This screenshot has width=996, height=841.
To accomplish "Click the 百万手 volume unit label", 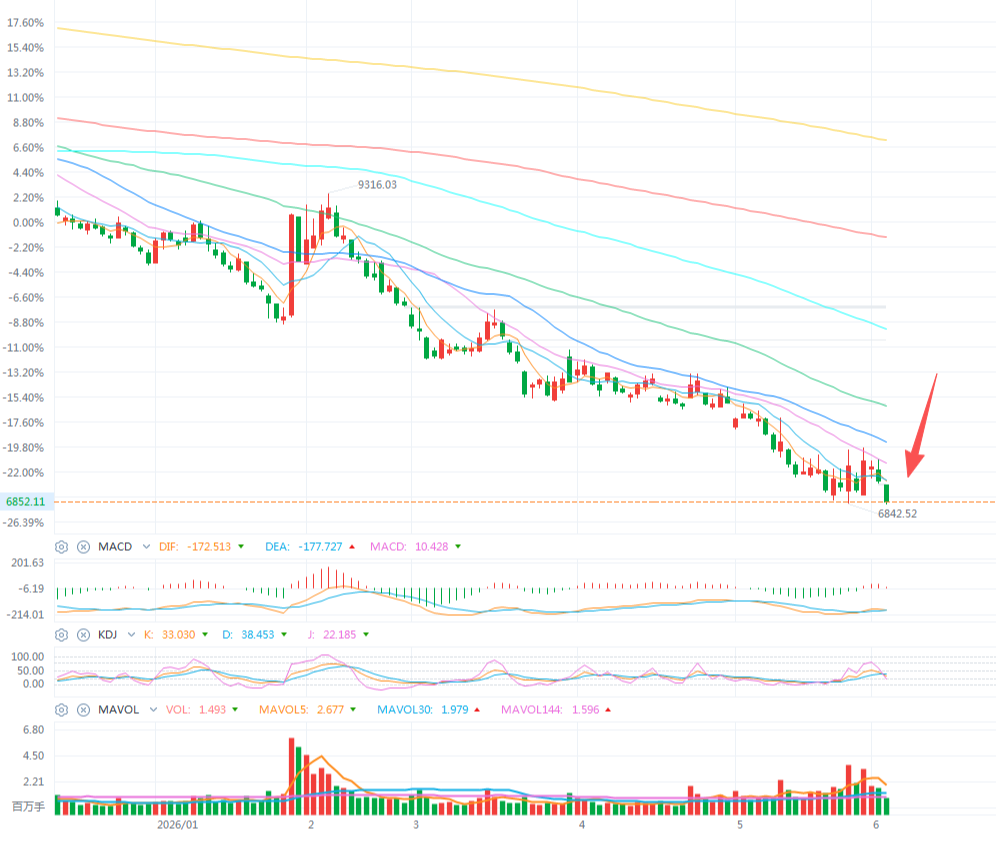I will tap(29, 807).
